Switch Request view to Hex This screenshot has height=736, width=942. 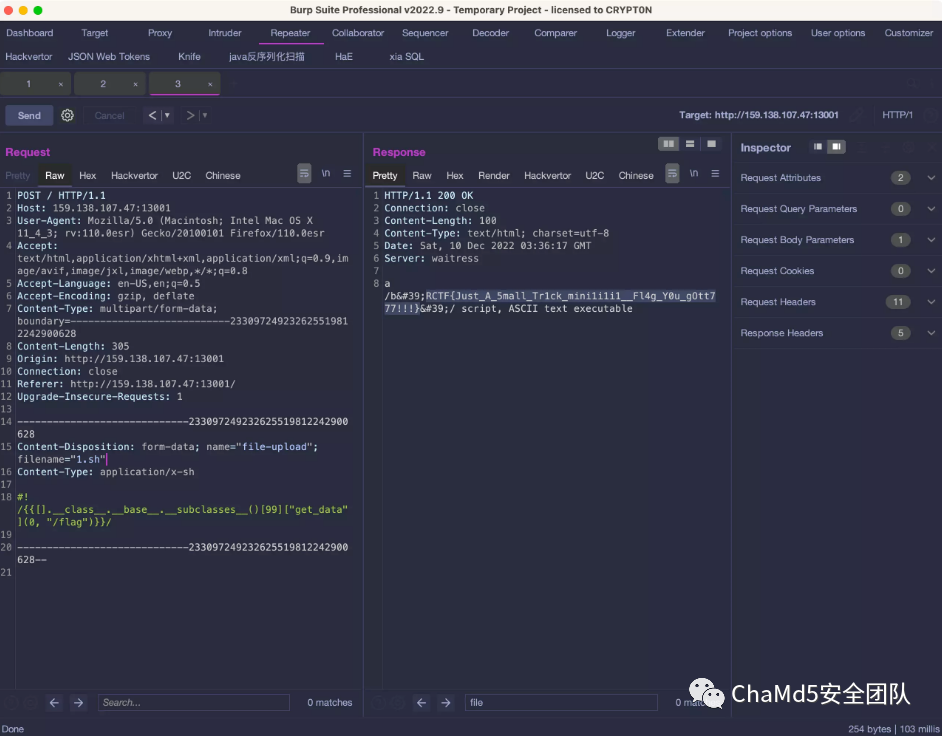[x=88, y=175]
